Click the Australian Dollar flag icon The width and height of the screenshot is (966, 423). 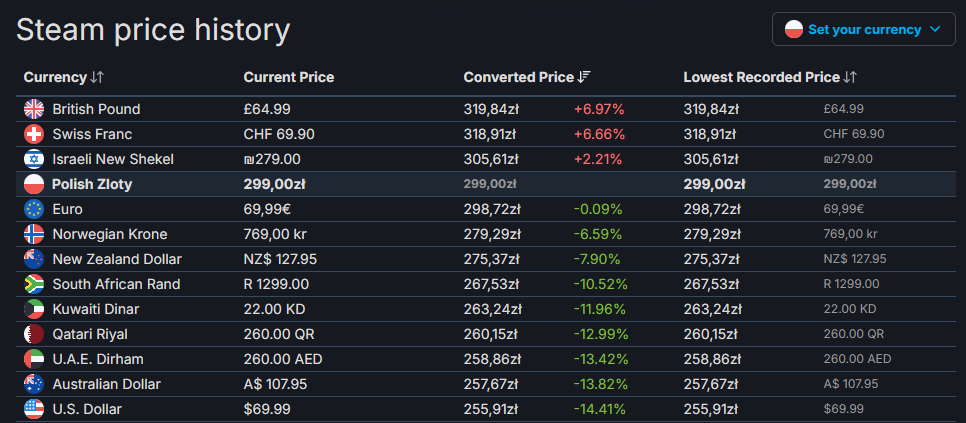click(34, 384)
